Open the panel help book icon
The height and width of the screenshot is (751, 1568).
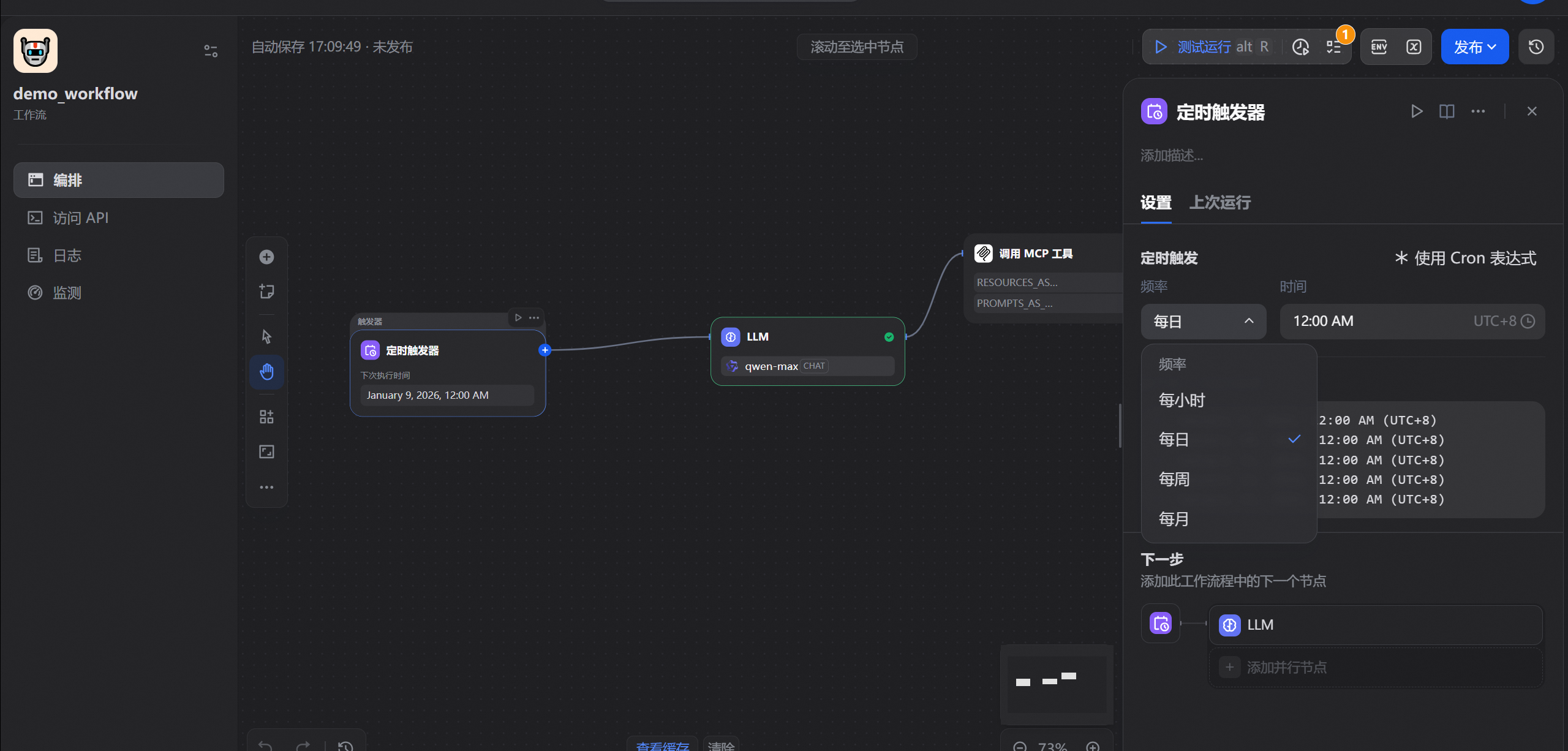click(x=1447, y=111)
